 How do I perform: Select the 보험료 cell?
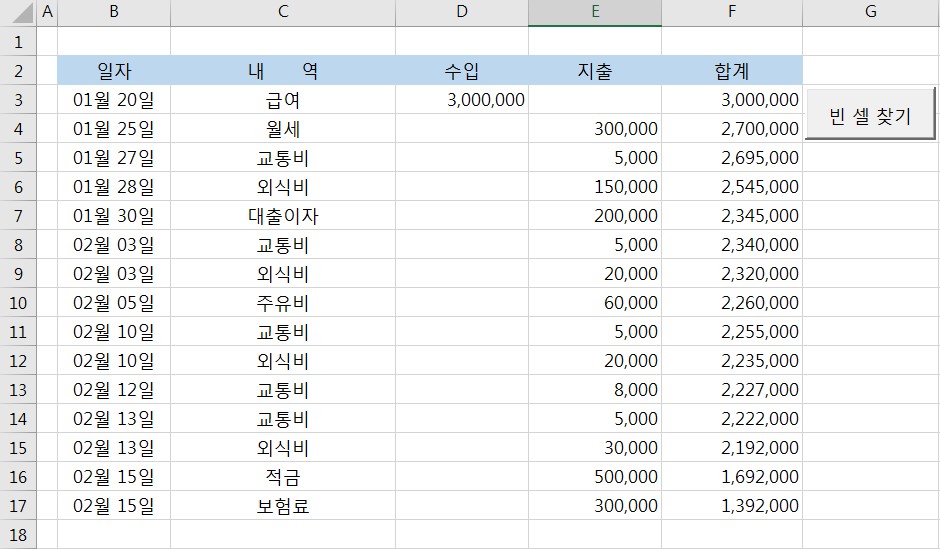(x=283, y=506)
